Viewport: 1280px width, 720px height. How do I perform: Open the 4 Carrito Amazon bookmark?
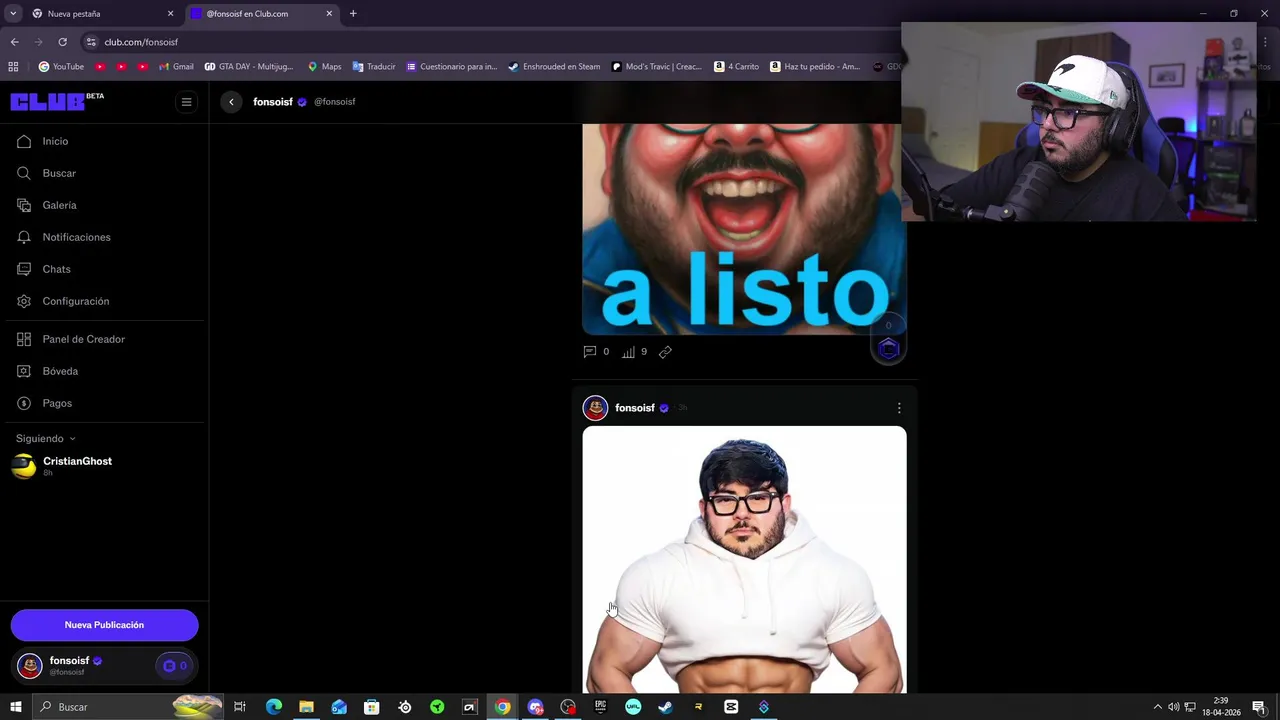coord(737,67)
